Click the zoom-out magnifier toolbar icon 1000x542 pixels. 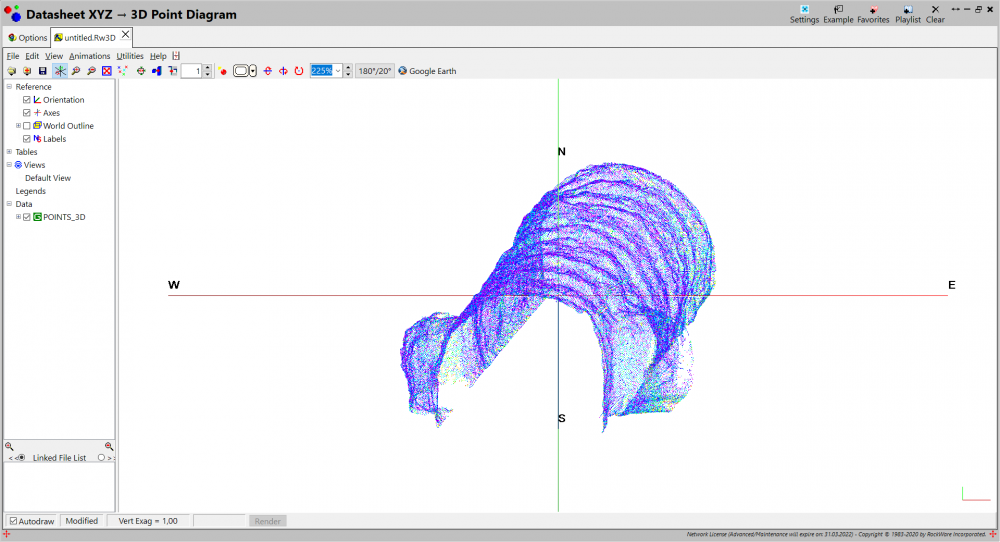pos(91,71)
